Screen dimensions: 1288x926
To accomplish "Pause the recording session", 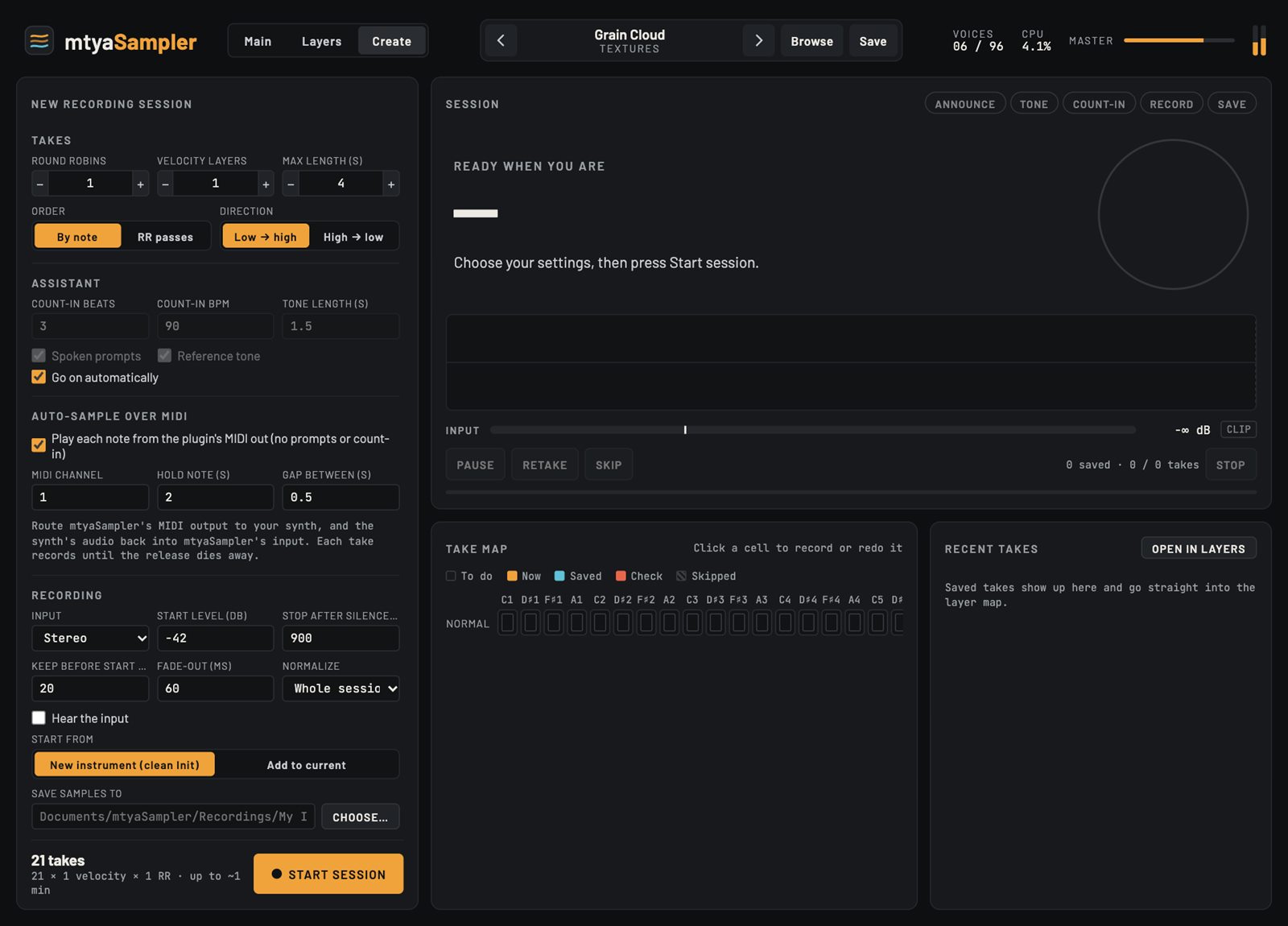I will tap(475, 465).
